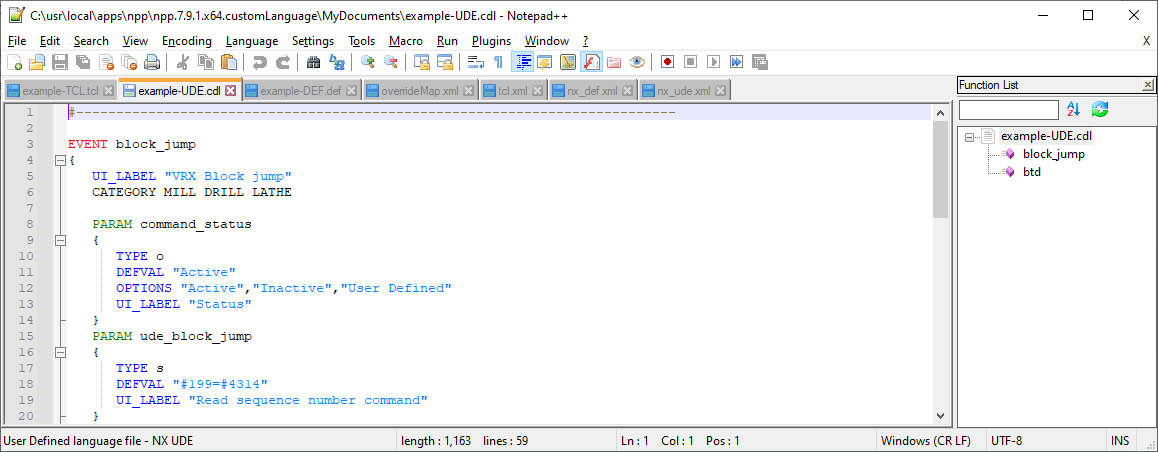Print the document via the printer icon
1158x452 pixels.
(152, 62)
